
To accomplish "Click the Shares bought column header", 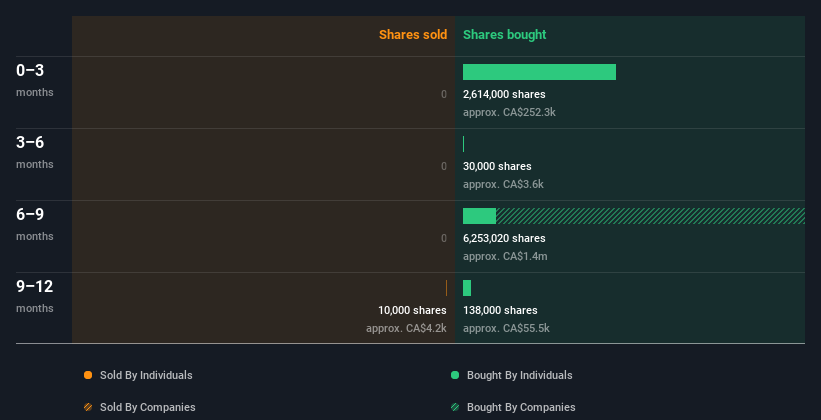I will coord(505,35).
